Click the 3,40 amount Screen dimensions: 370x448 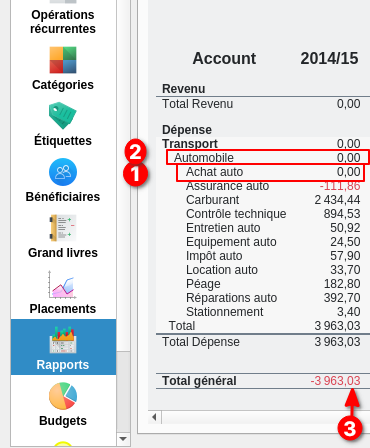(x=349, y=312)
